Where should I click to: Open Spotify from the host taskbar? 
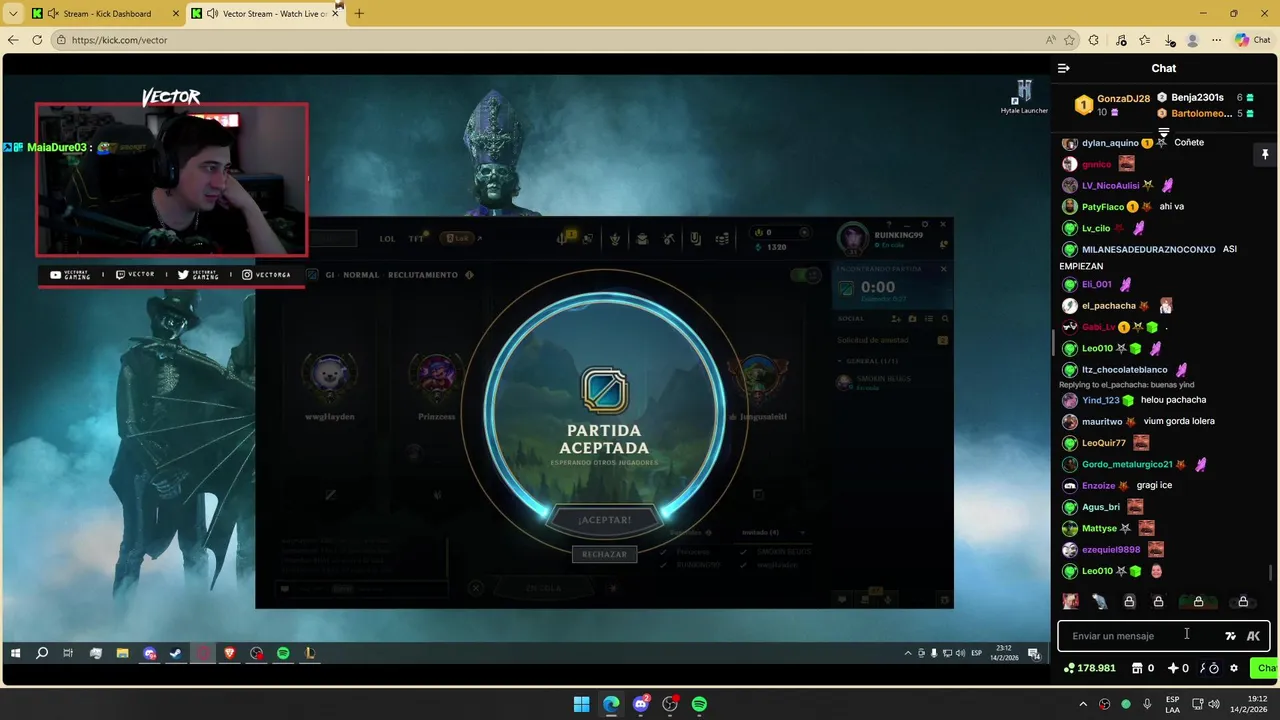coord(699,704)
